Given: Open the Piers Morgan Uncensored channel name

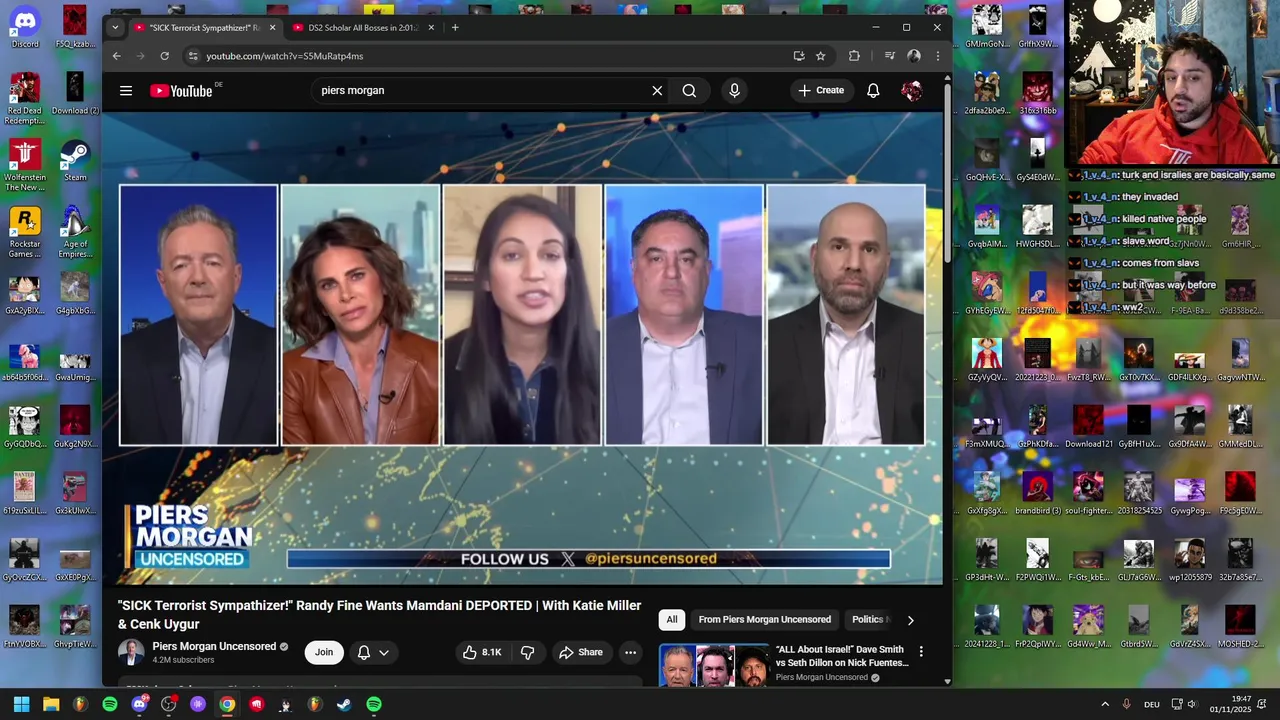Looking at the screenshot, I should coord(214,646).
